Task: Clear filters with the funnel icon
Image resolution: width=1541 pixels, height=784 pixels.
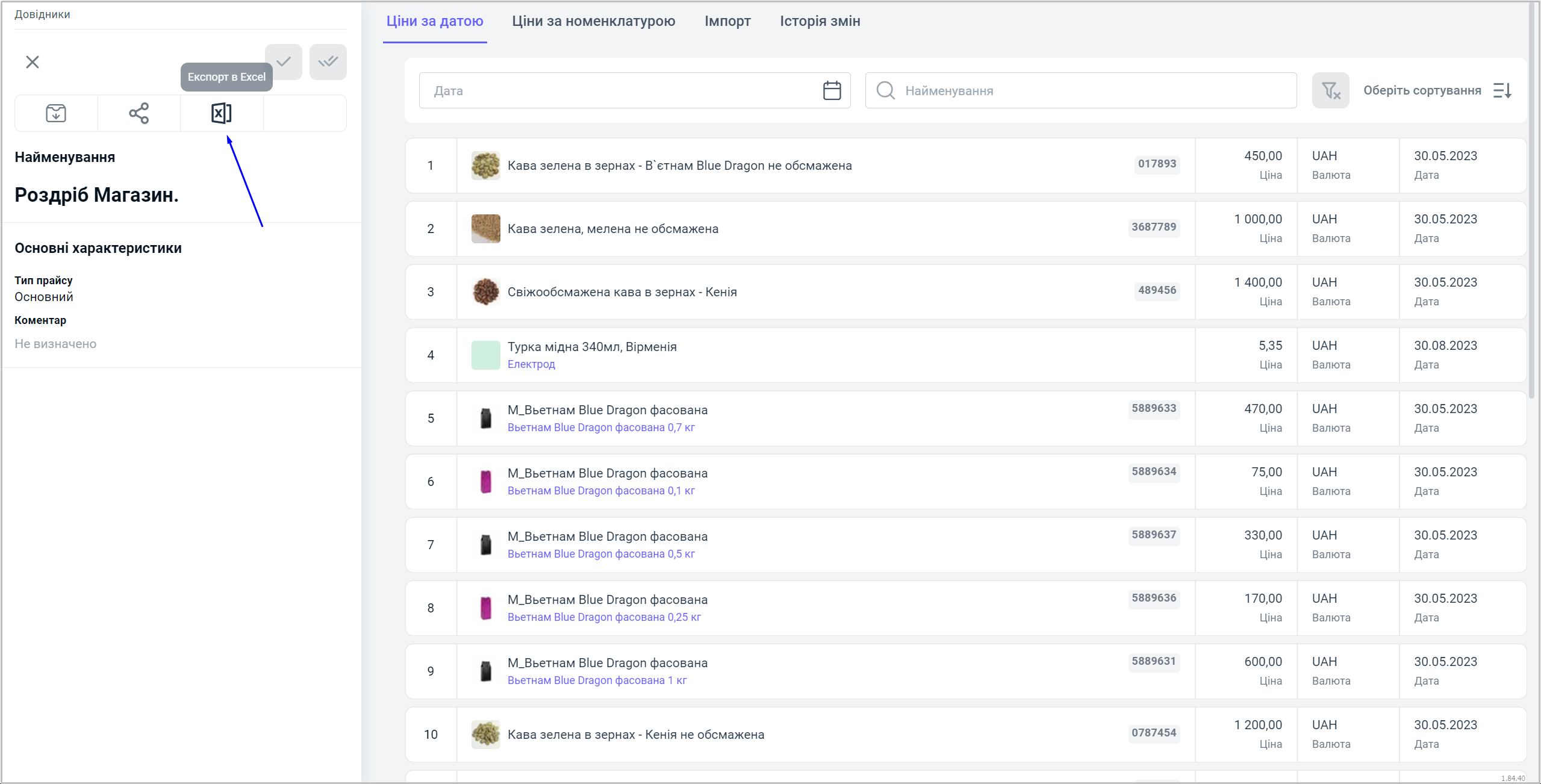Action: point(1330,90)
